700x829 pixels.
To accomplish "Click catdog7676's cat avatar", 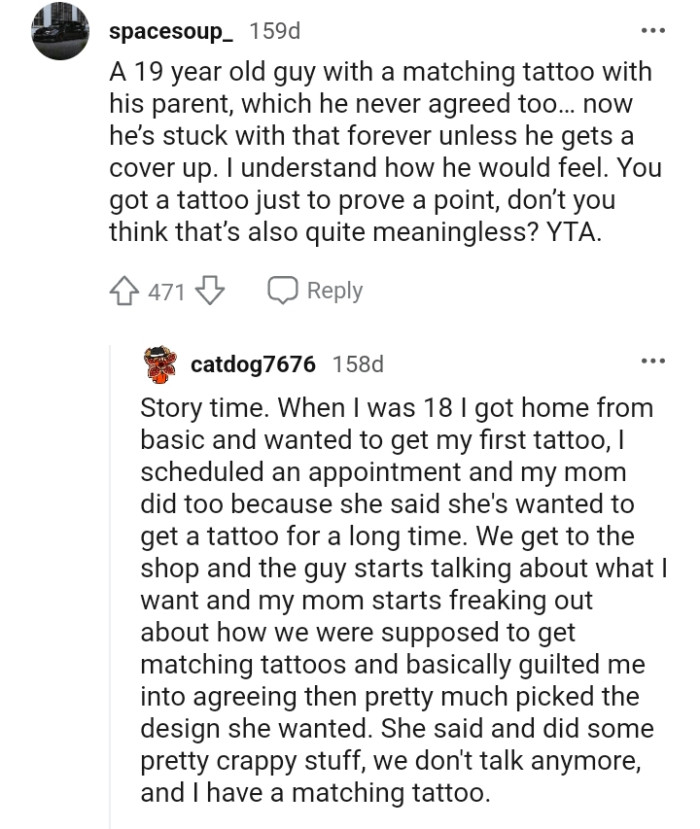I will point(158,365).
